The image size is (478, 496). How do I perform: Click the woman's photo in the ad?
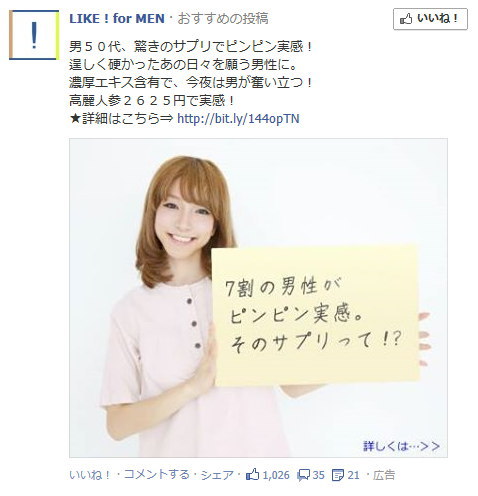(258, 298)
